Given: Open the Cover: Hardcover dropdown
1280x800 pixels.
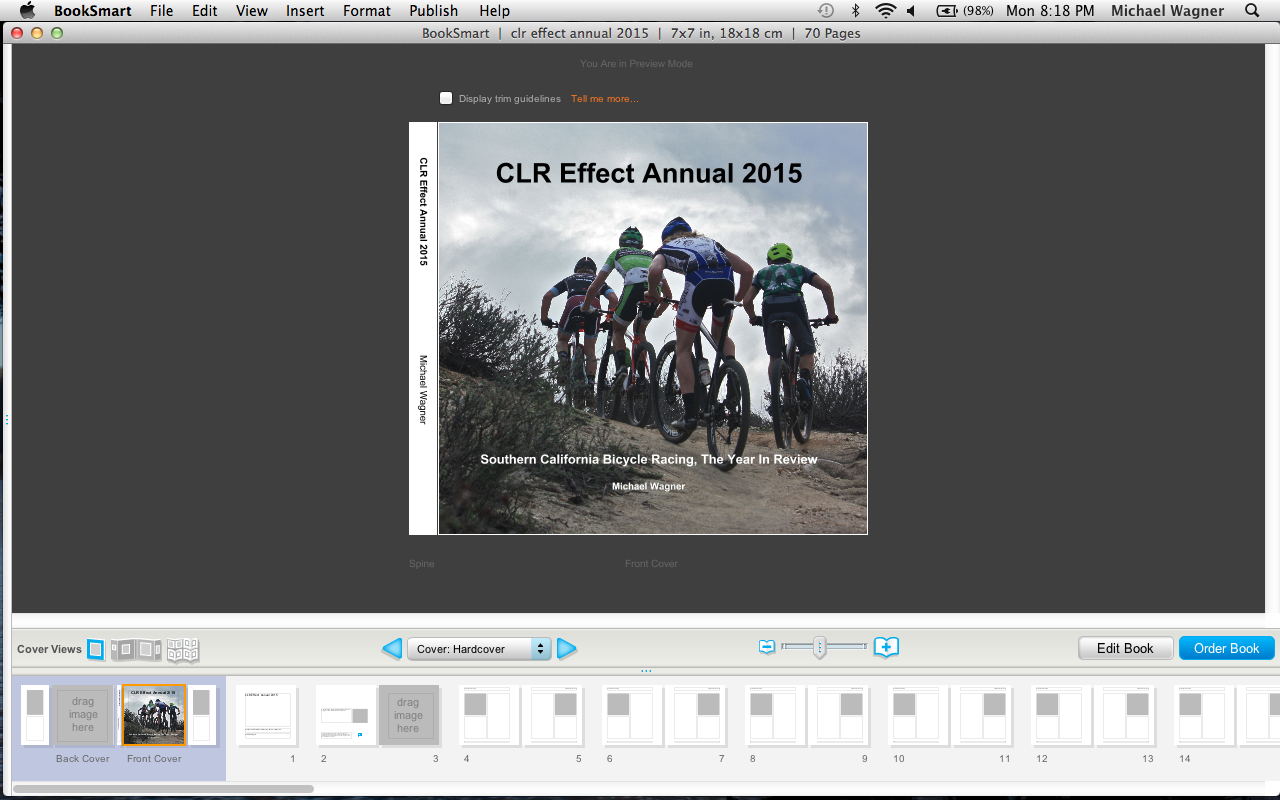Looking at the screenshot, I should (x=479, y=649).
